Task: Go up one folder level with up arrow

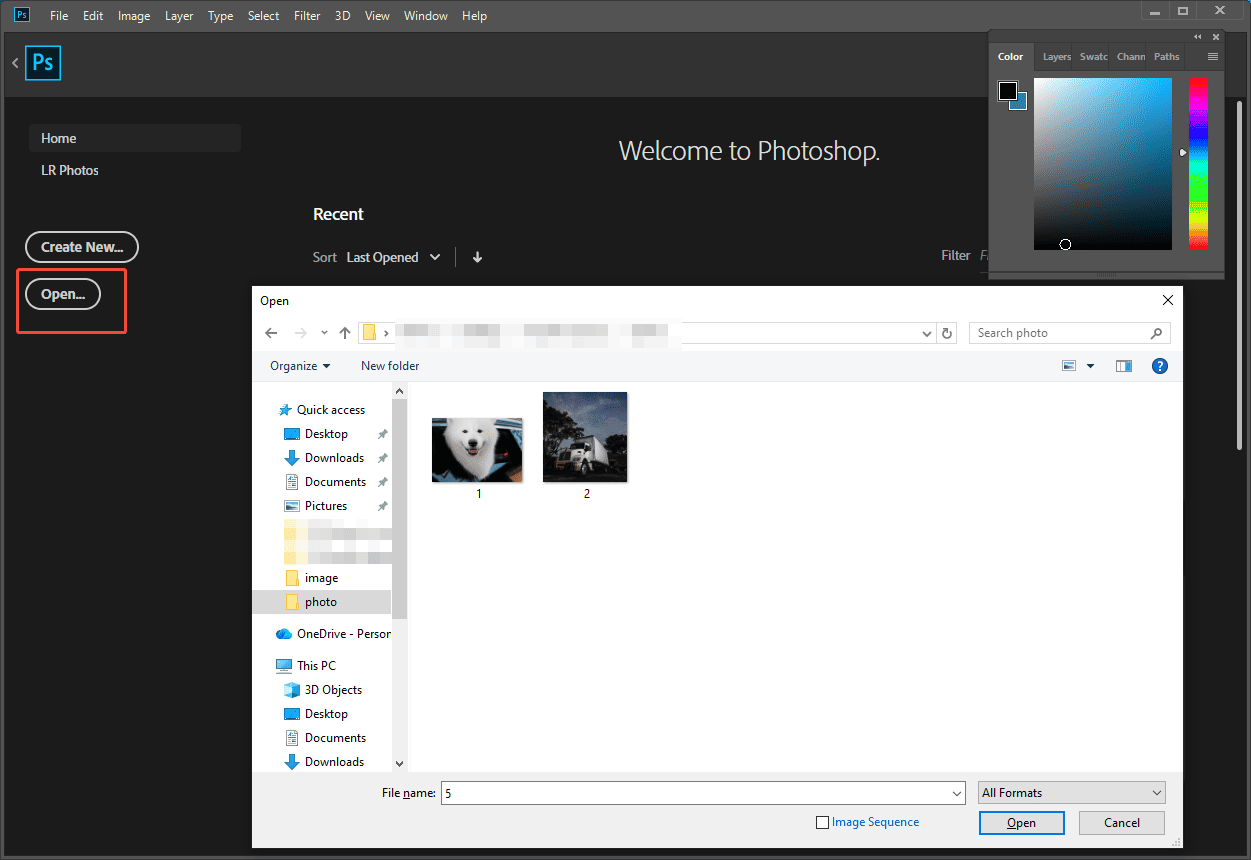Action: pyautogui.click(x=344, y=332)
